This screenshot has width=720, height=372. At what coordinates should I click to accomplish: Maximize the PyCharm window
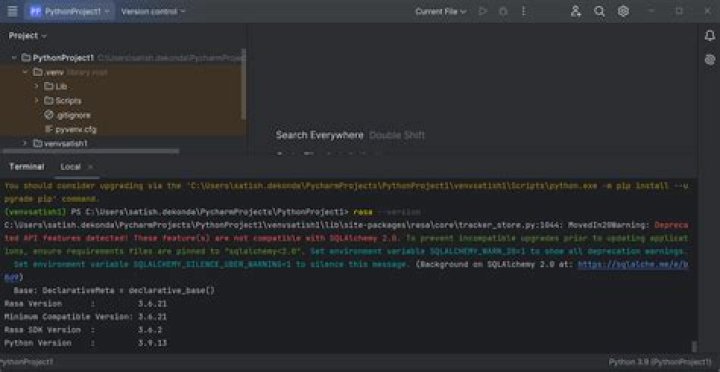(679, 11)
